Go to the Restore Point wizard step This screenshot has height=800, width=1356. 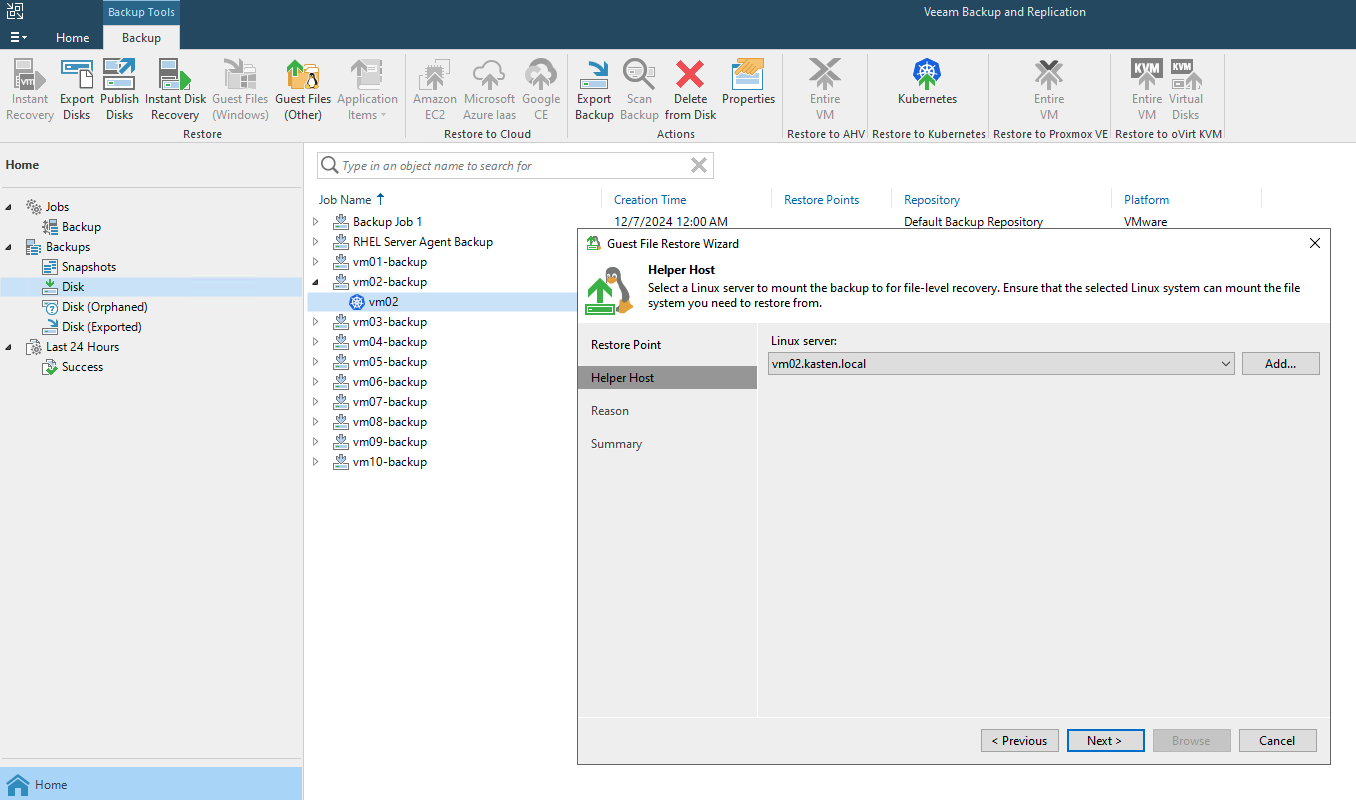pos(626,345)
